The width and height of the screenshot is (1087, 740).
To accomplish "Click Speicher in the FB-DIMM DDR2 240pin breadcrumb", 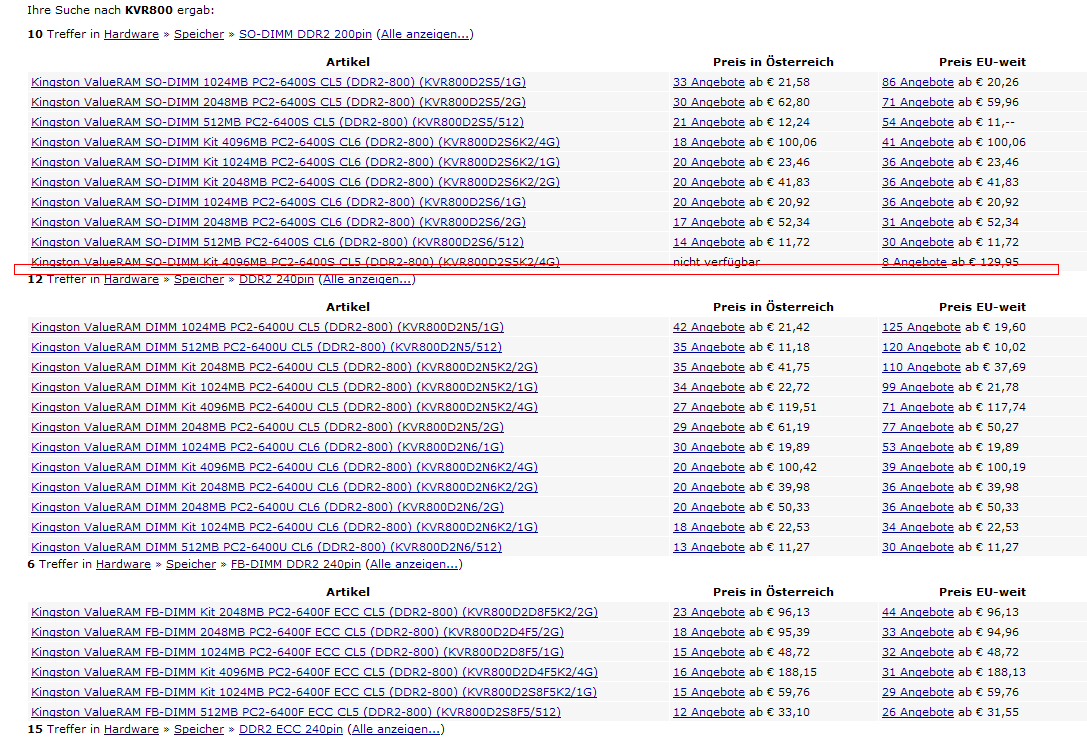I will [191, 565].
